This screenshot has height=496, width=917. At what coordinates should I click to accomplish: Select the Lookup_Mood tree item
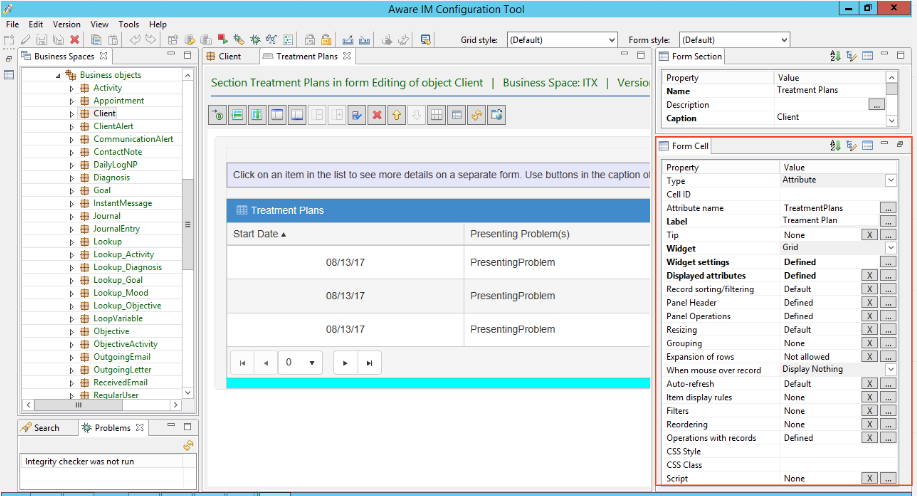[x=120, y=293]
